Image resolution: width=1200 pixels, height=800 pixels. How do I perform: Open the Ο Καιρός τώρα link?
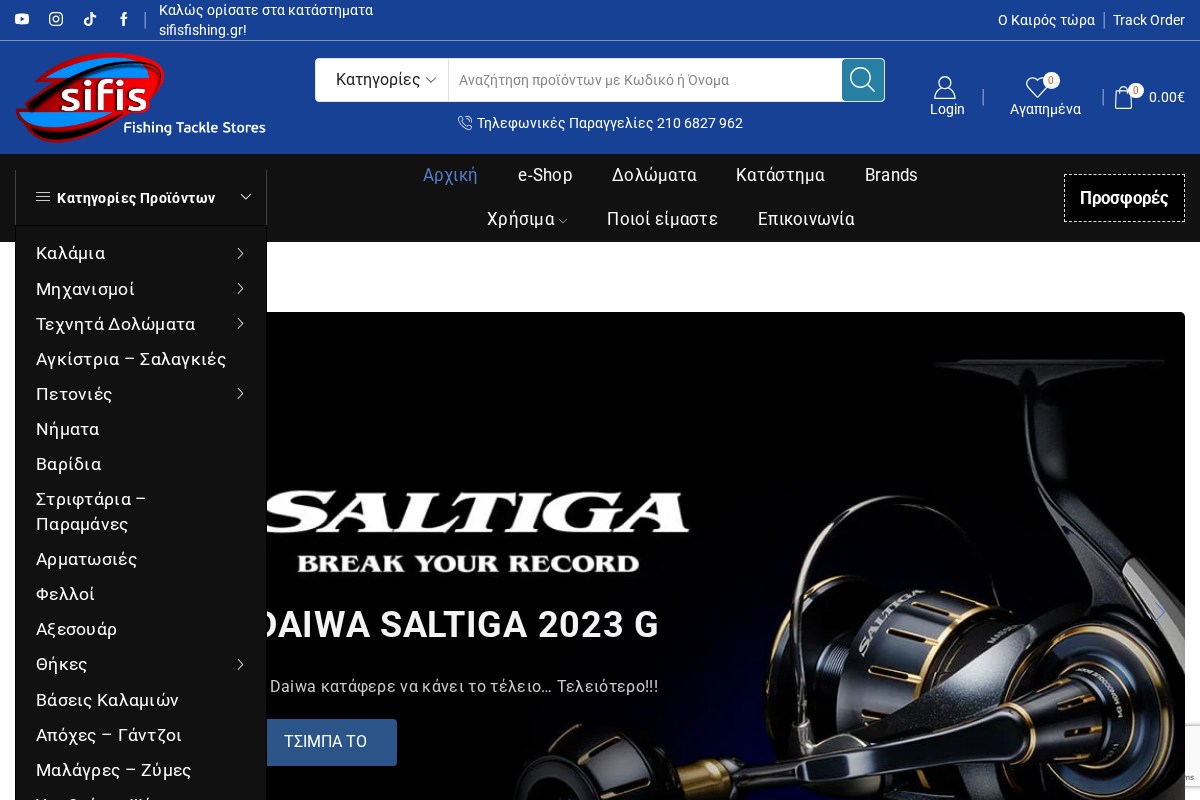(x=1046, y=20)
